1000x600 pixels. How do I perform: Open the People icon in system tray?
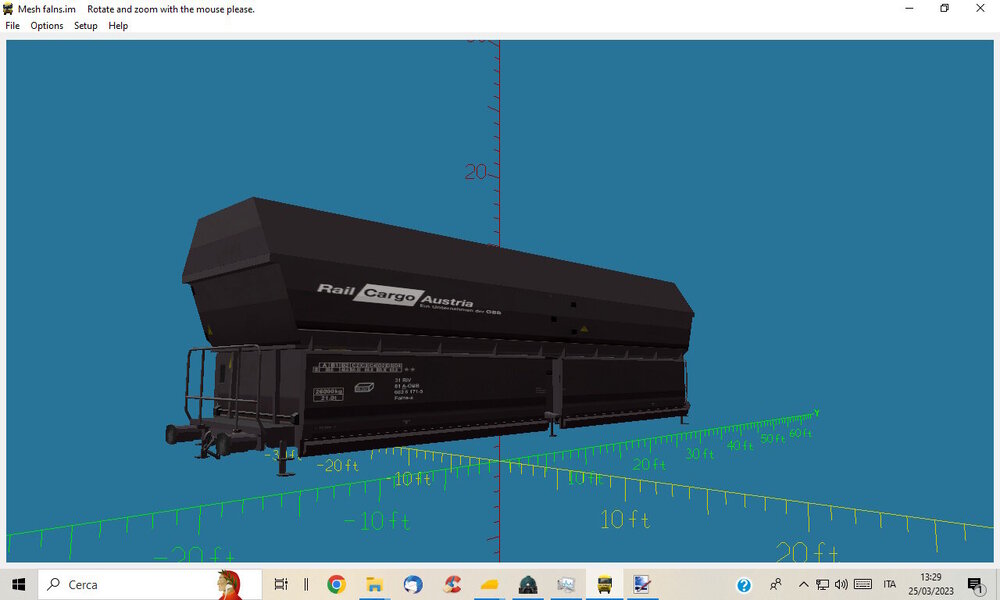776,584
